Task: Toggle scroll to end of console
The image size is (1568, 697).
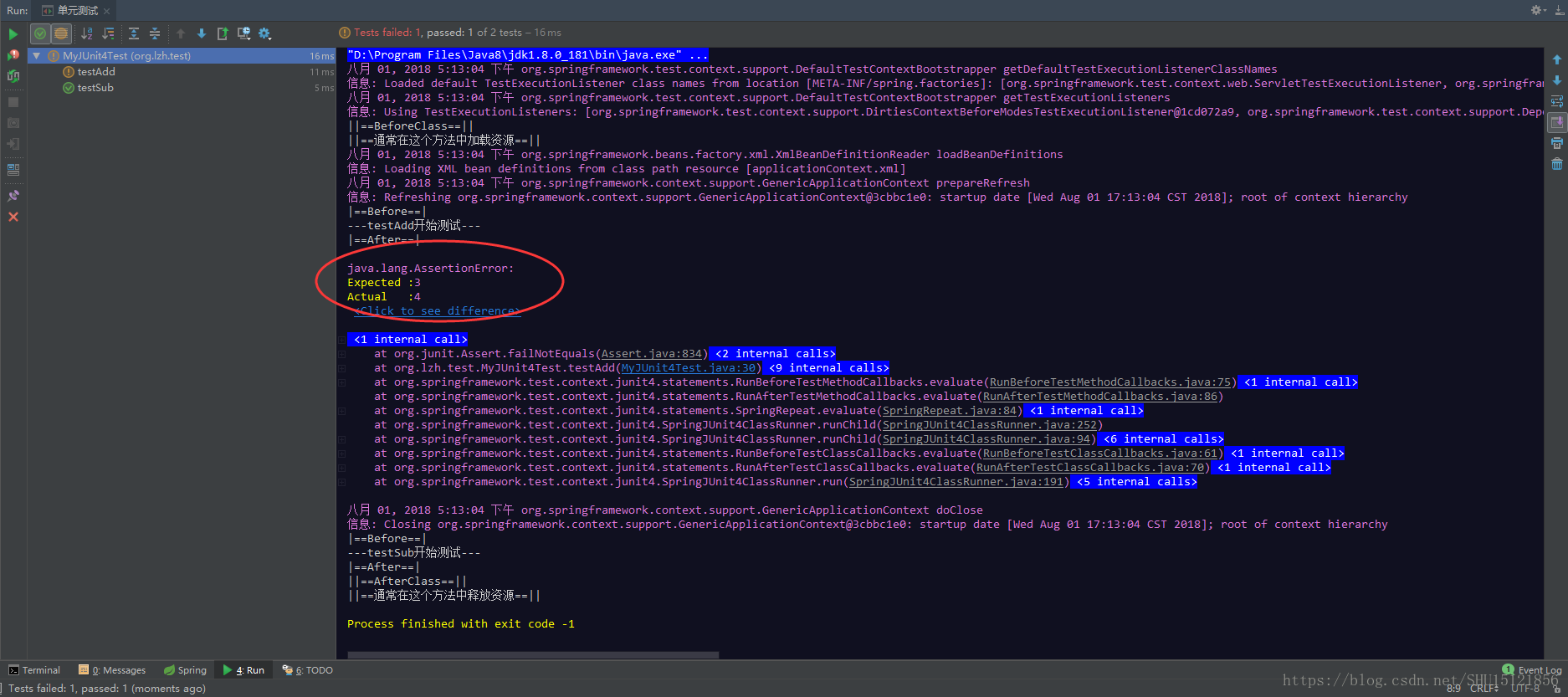Action: (1557, 122)
